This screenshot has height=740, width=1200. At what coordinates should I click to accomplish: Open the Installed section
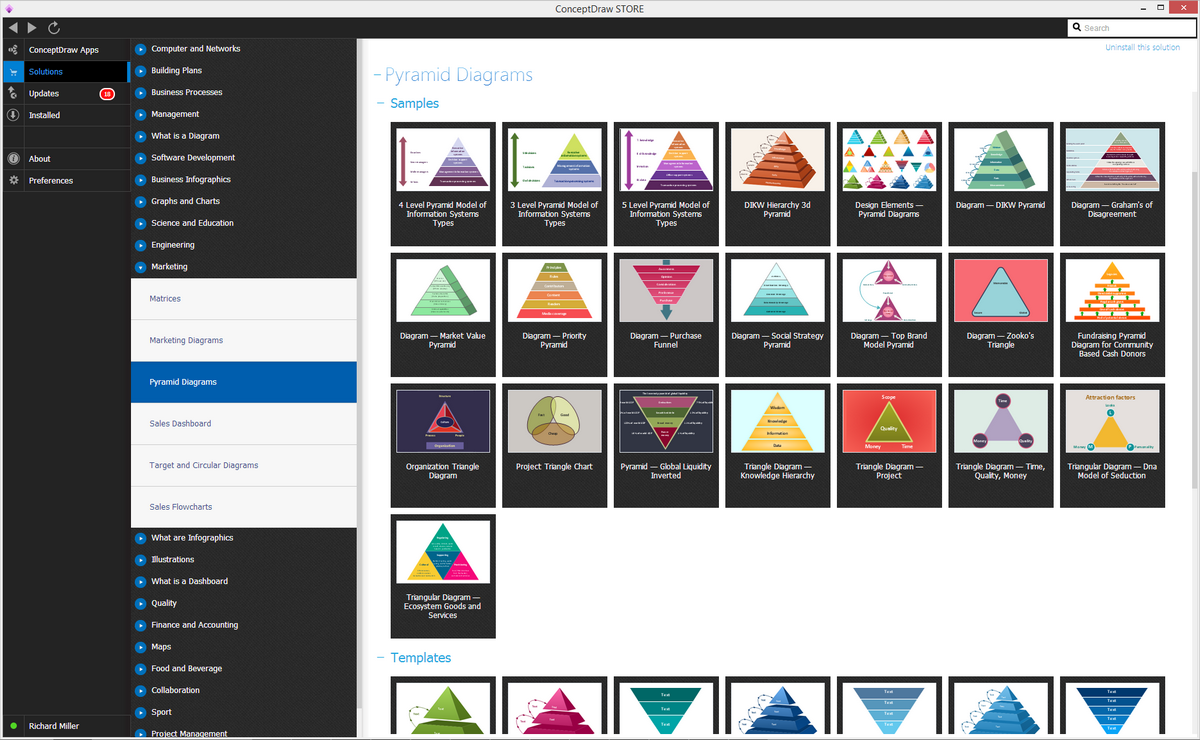65,115
